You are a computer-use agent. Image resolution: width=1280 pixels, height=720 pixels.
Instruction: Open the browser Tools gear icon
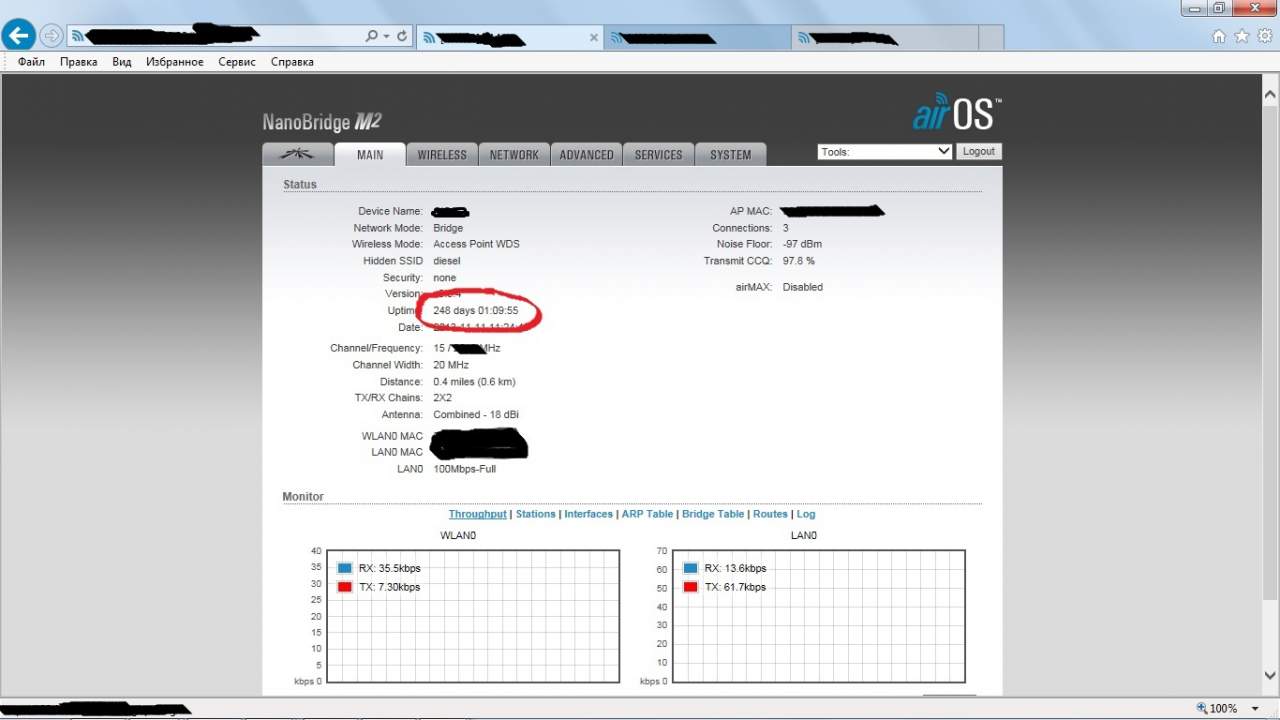pos(1264,36)
